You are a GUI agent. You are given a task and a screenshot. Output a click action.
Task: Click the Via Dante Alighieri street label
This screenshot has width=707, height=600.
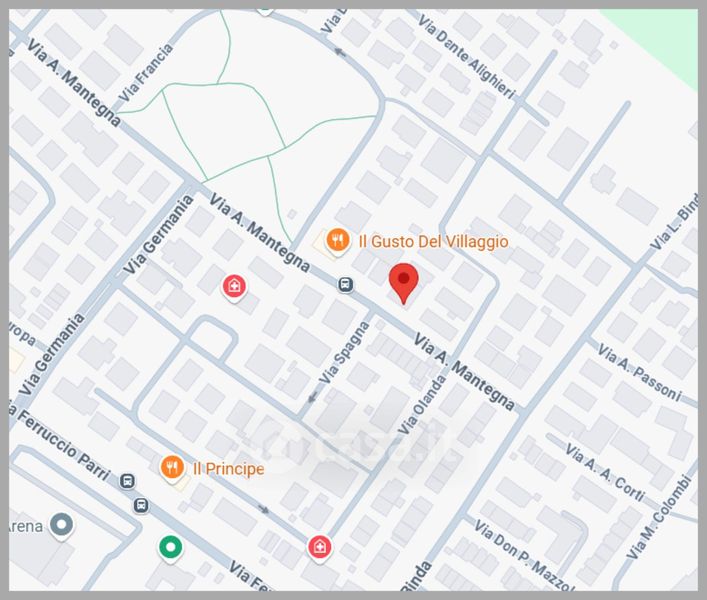pos(467,56)
